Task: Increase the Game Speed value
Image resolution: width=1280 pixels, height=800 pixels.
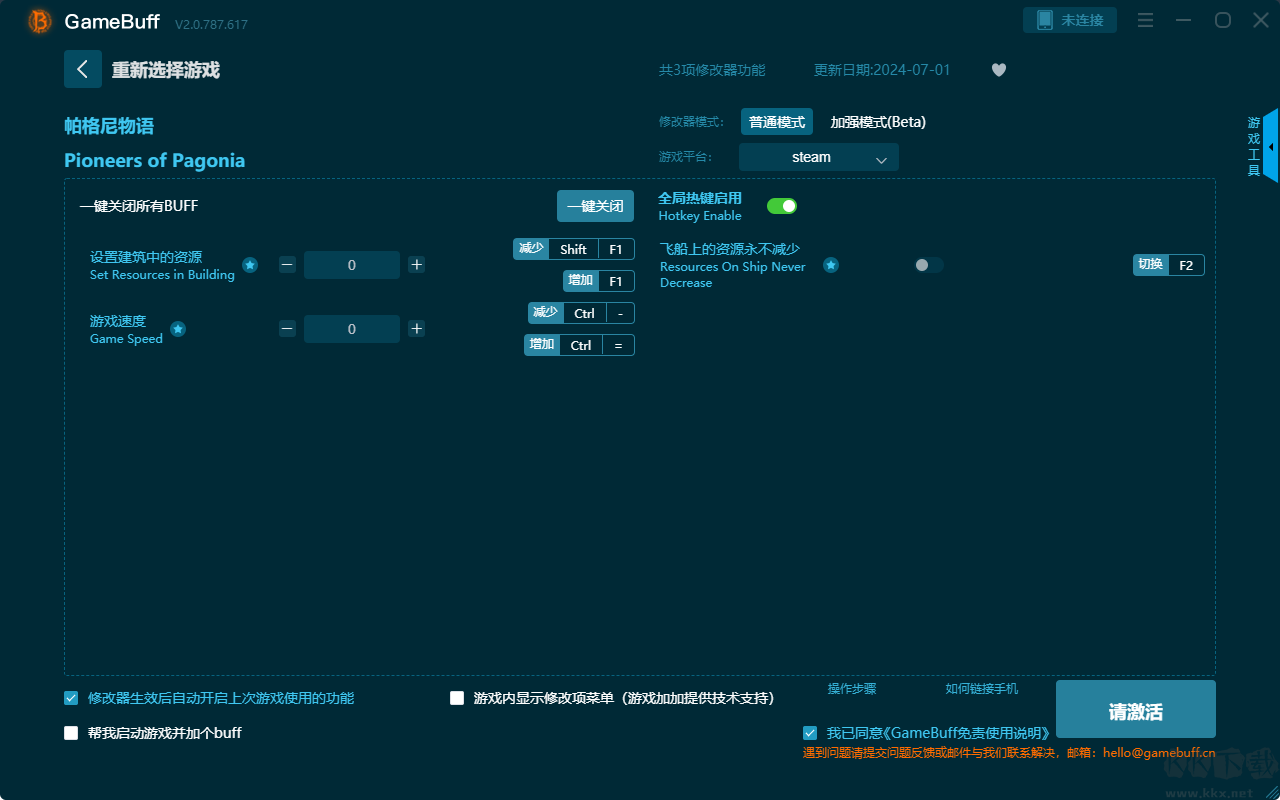Action: coord(417,329)
